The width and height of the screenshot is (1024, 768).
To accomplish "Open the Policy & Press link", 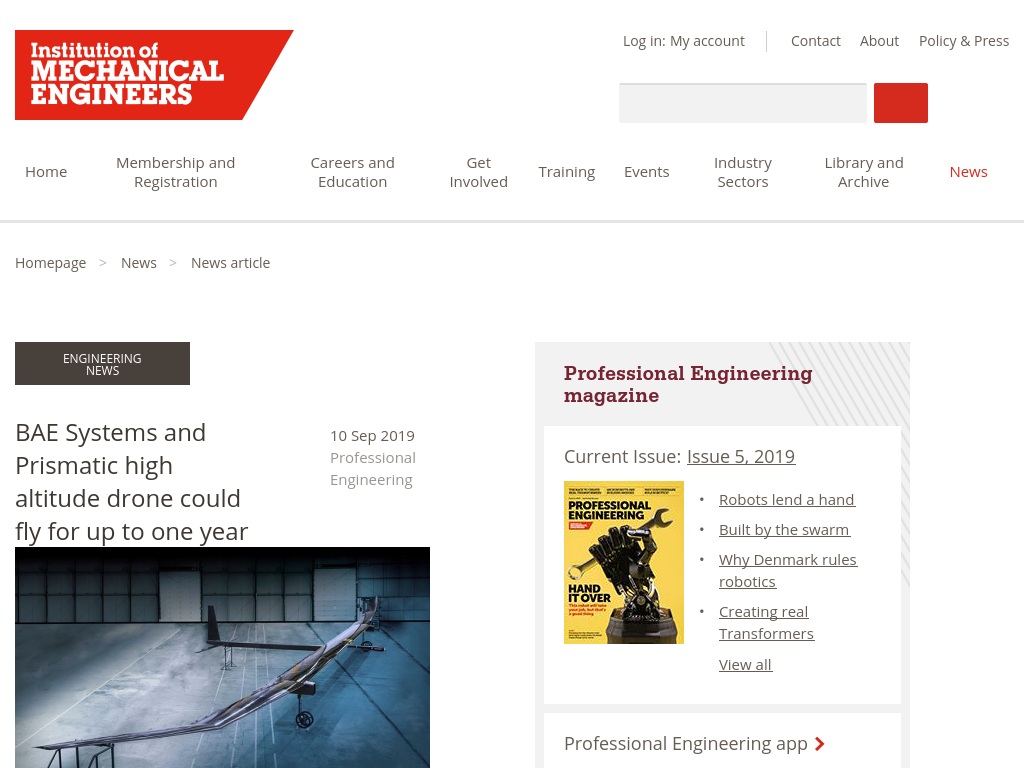I will (963, 41).
